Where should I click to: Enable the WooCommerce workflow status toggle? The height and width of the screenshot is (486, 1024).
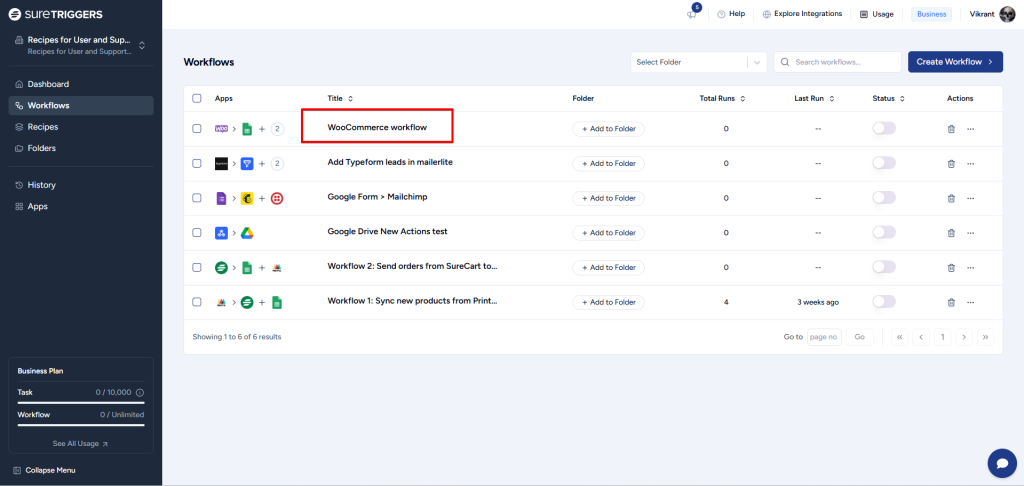pos(884,129)
